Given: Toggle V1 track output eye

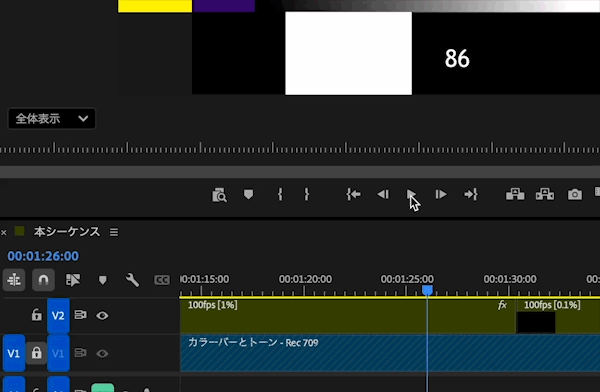Looking at the screenshot, I should point(102,353).
